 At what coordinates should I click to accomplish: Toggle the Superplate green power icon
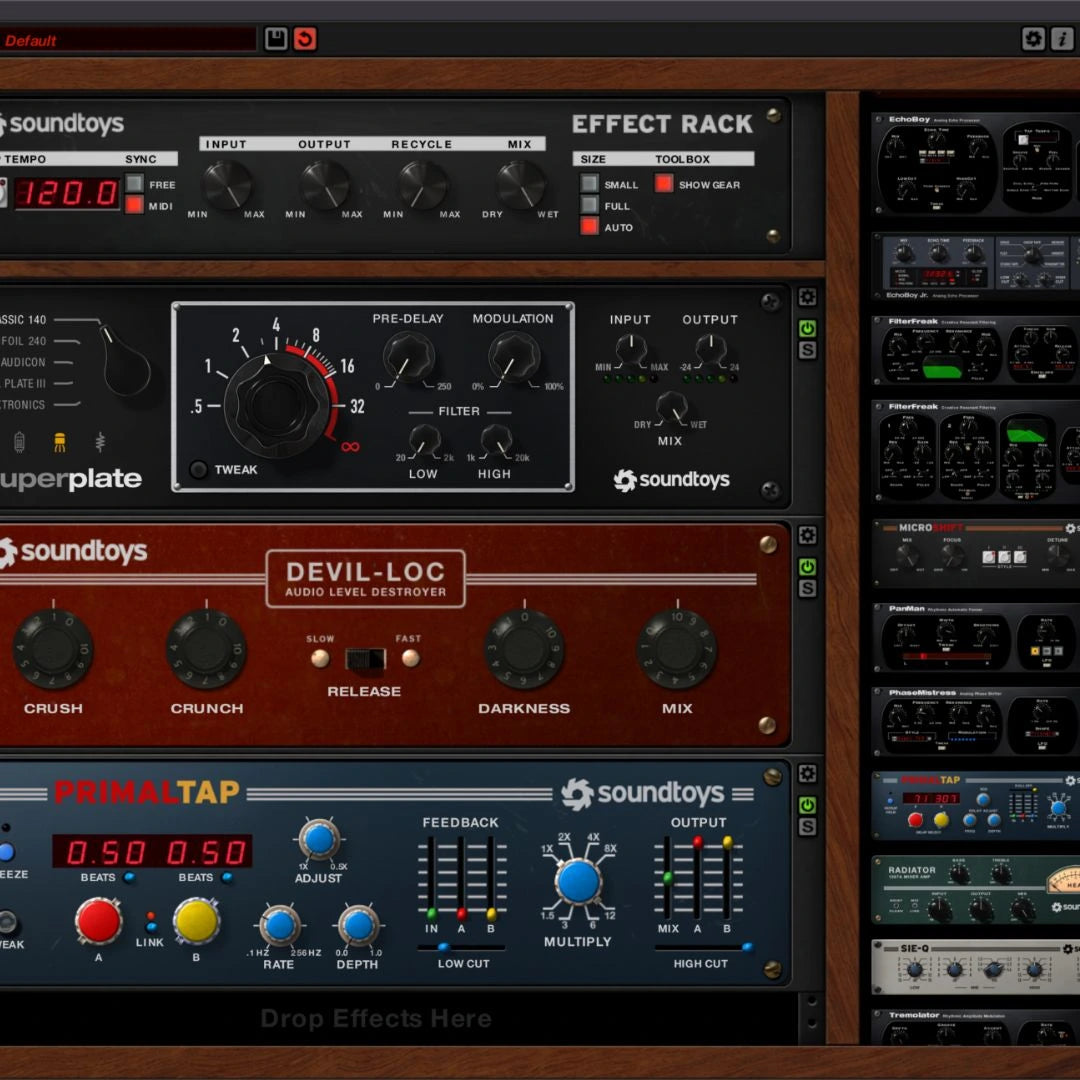pyautogui.click(x=807, y=329)
